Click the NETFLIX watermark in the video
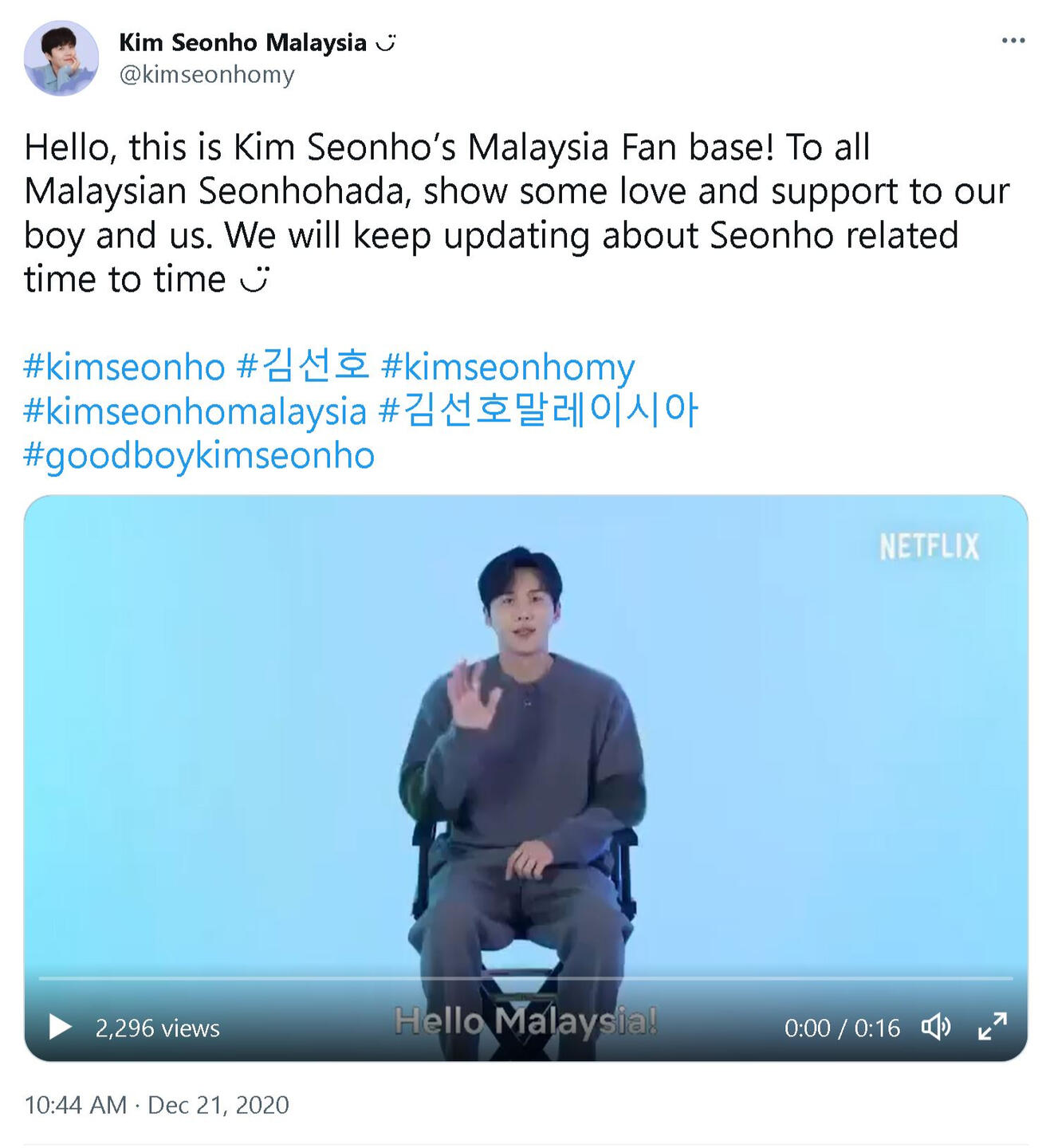The width and height of the screenshot is (1050, 1148). 929,547
